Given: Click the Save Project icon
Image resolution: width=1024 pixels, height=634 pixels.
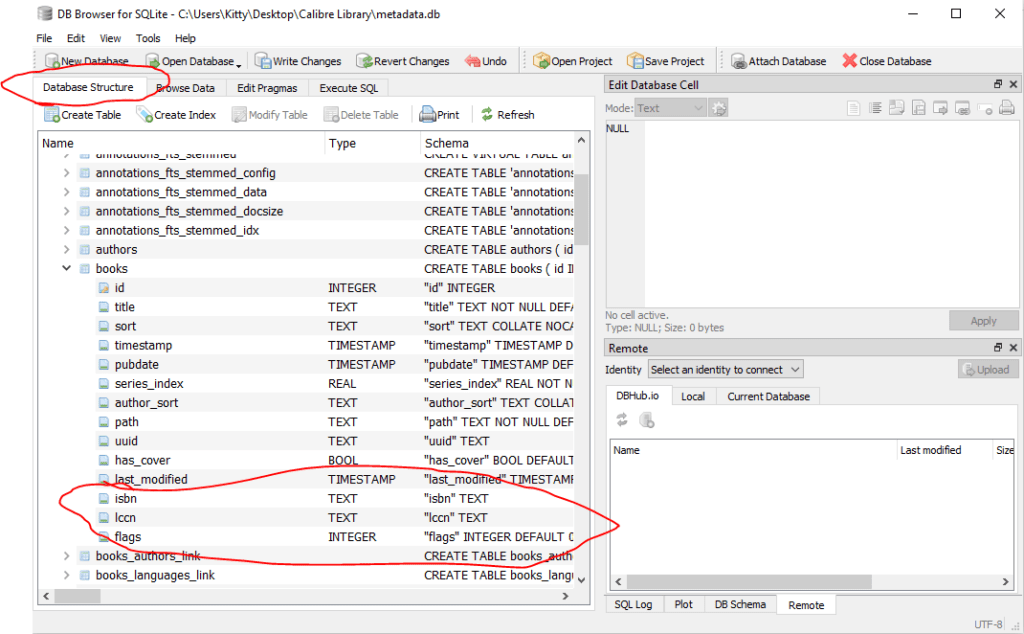Looking at the screenshot, I should coord(635,61).
